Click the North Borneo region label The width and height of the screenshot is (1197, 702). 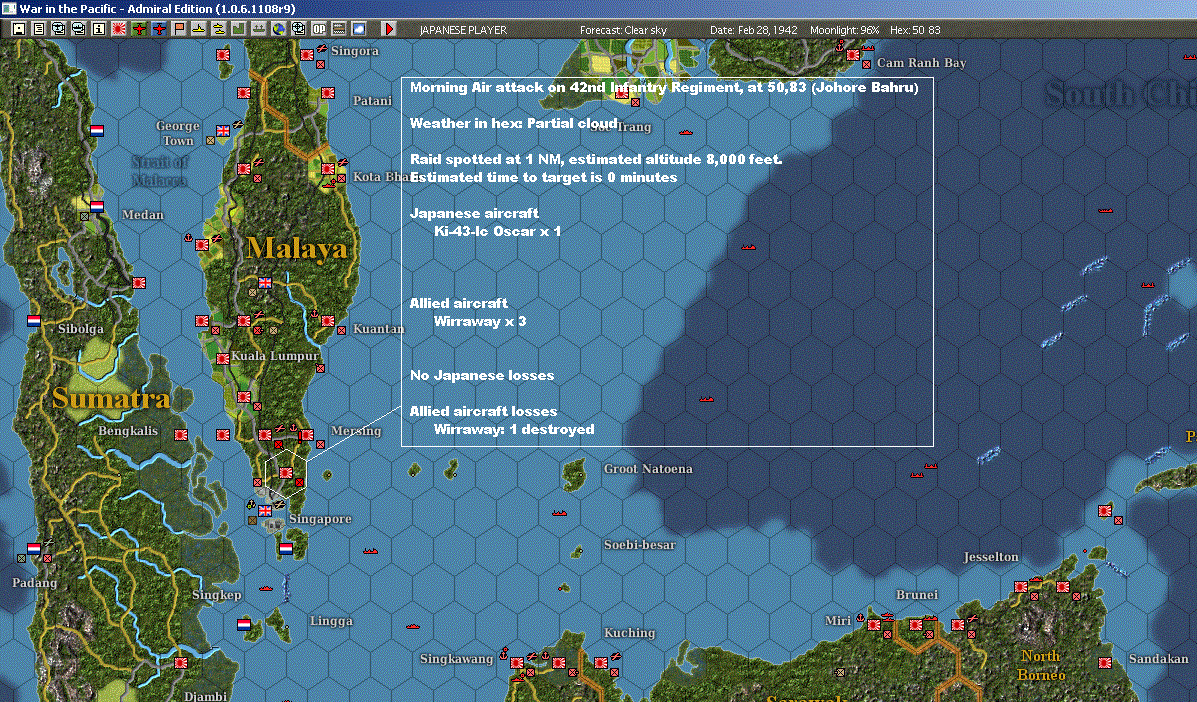click(x=1041, y=665)
